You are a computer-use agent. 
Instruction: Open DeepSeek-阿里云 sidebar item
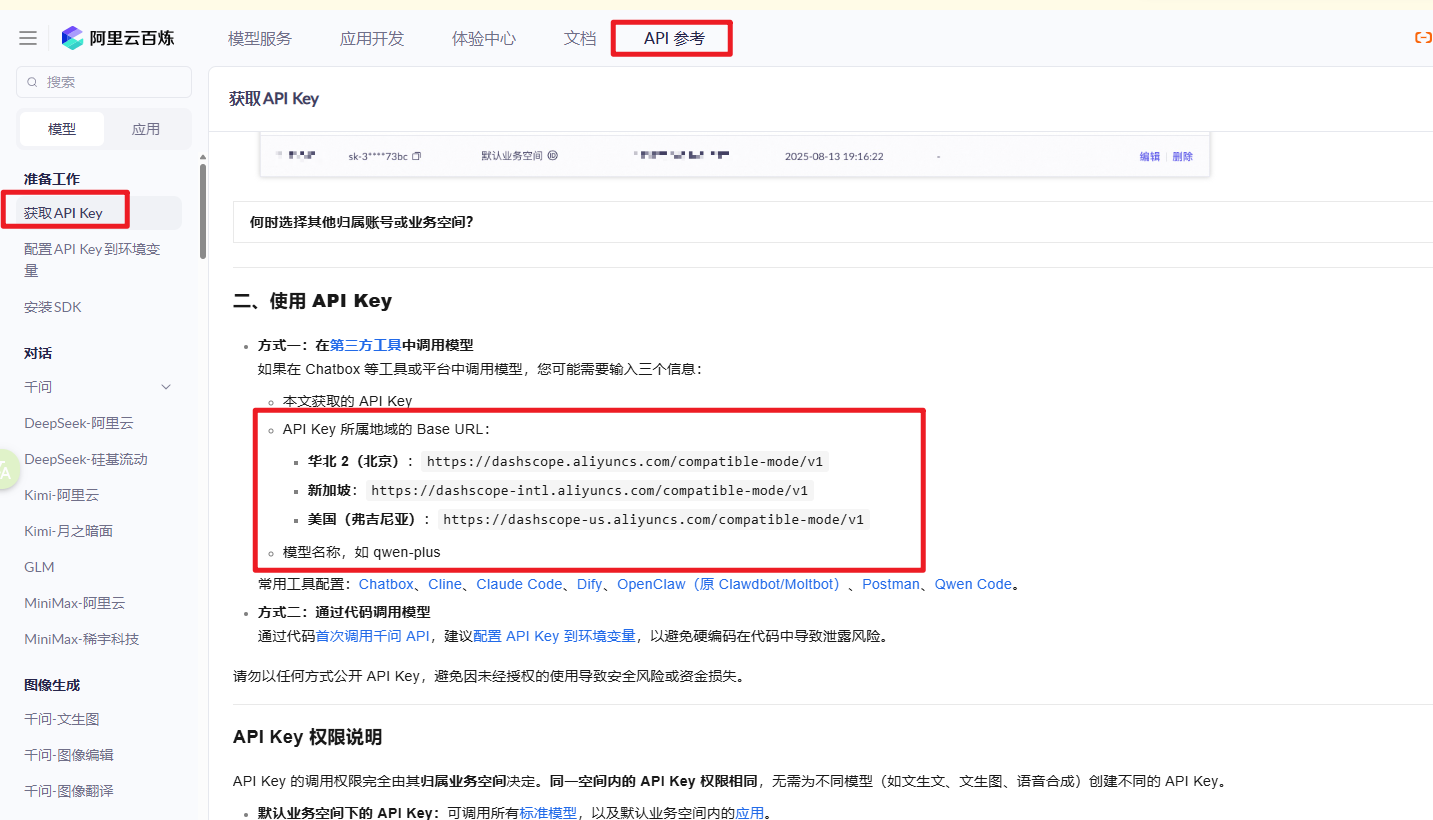(x=79, y=423)
